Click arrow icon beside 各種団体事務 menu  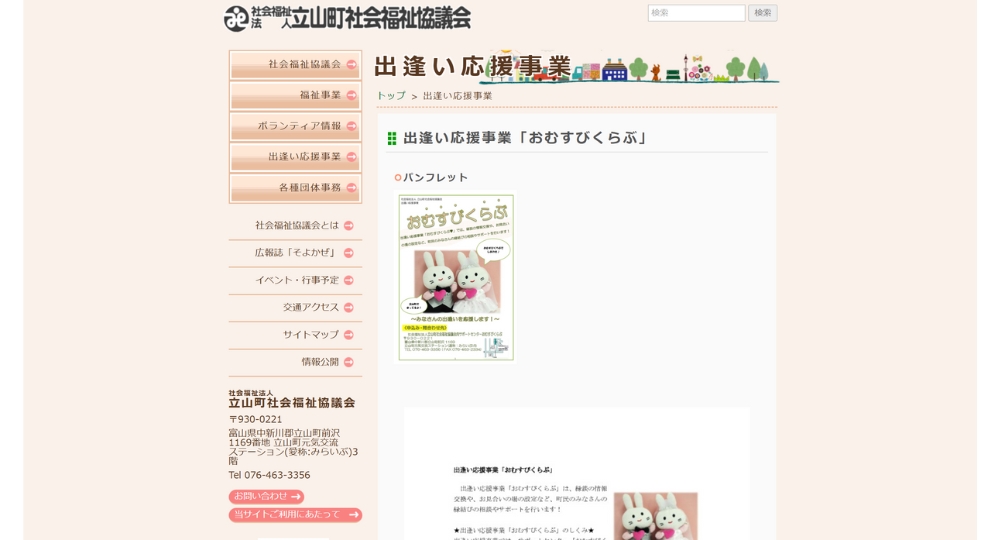pos(351,188)
